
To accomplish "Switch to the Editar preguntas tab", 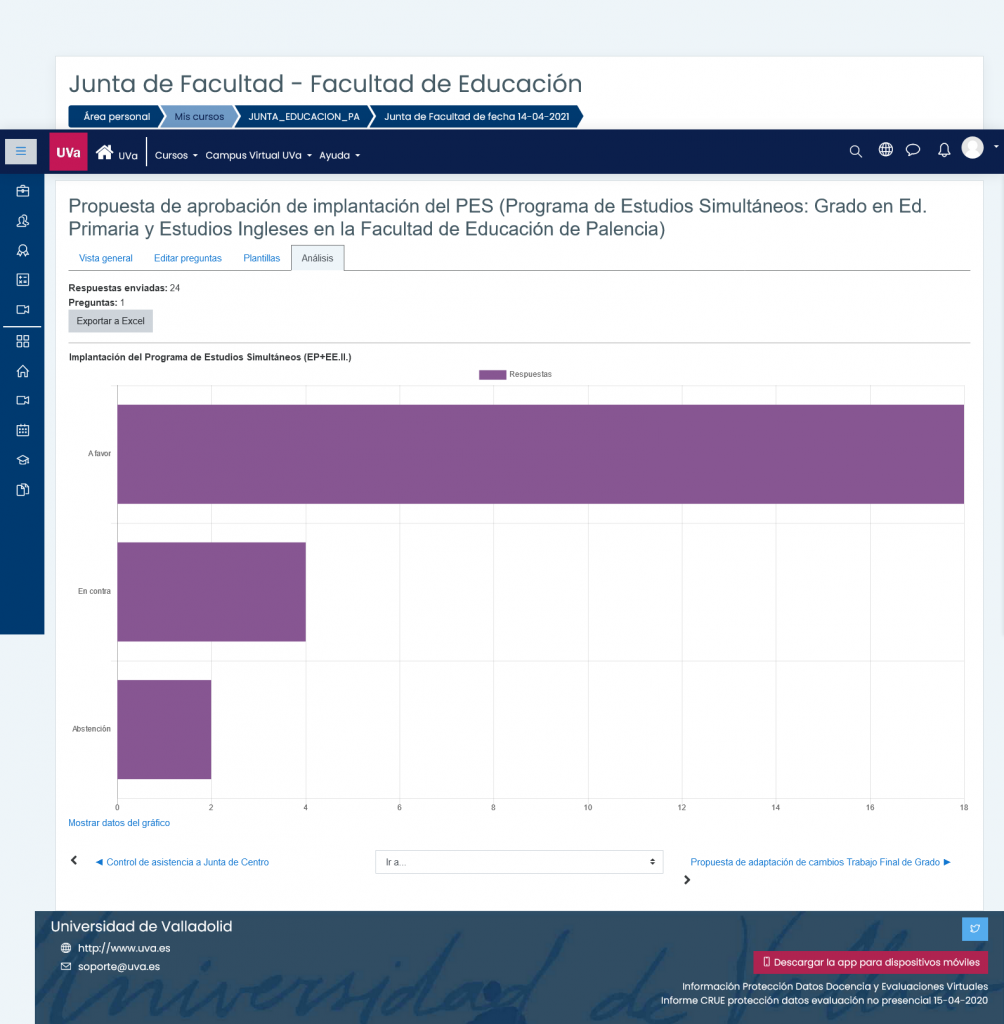I will [187, 259].
